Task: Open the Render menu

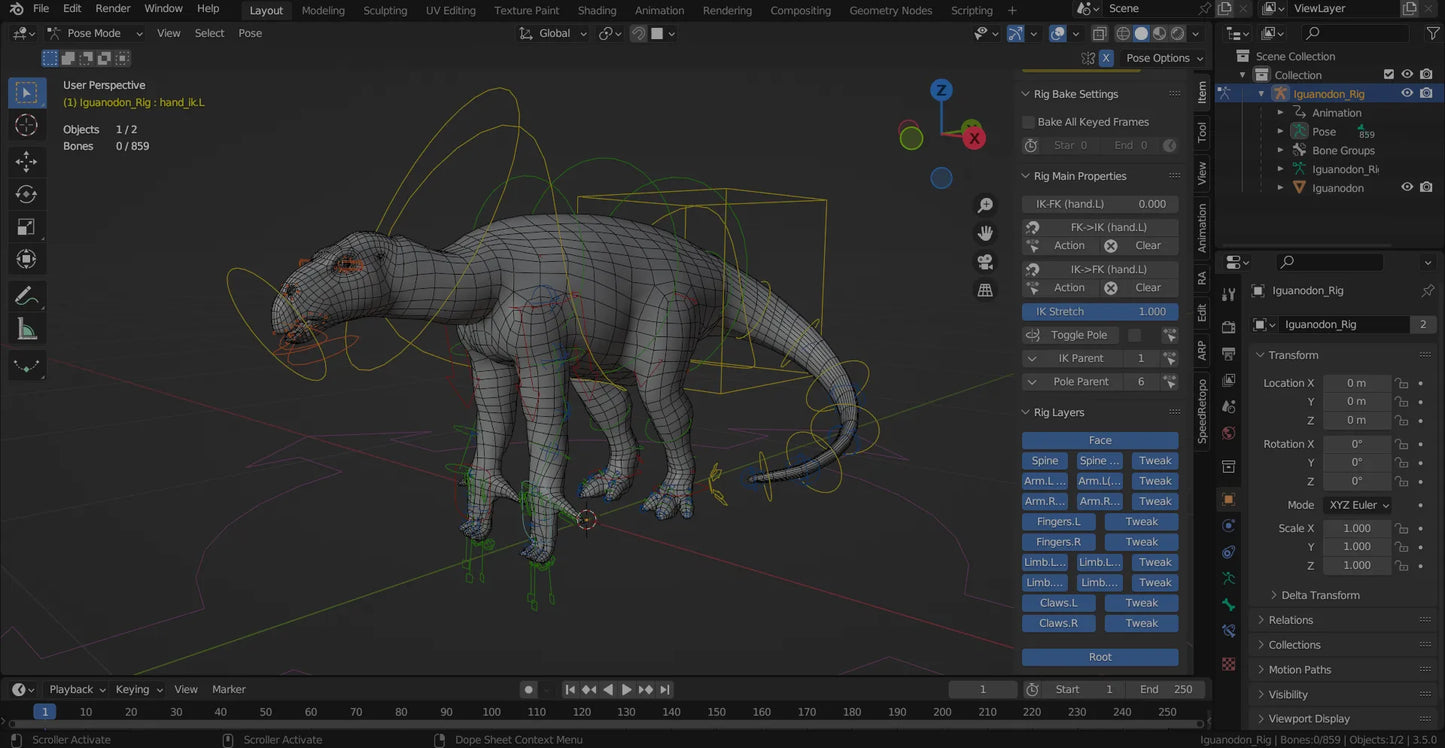Action: (x=113, y=9)
